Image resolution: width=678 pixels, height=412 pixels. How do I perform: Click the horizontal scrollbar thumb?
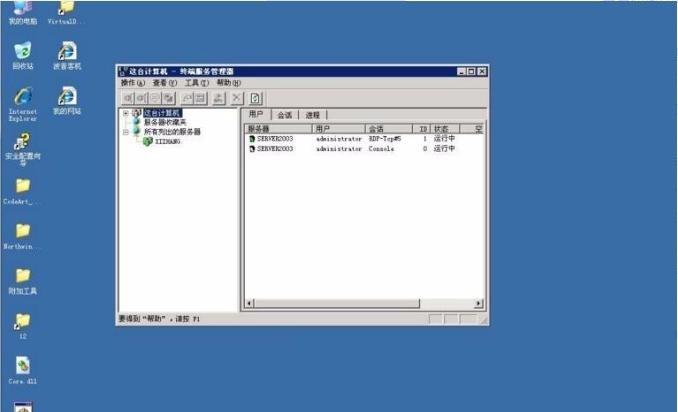tap(336, 303)
